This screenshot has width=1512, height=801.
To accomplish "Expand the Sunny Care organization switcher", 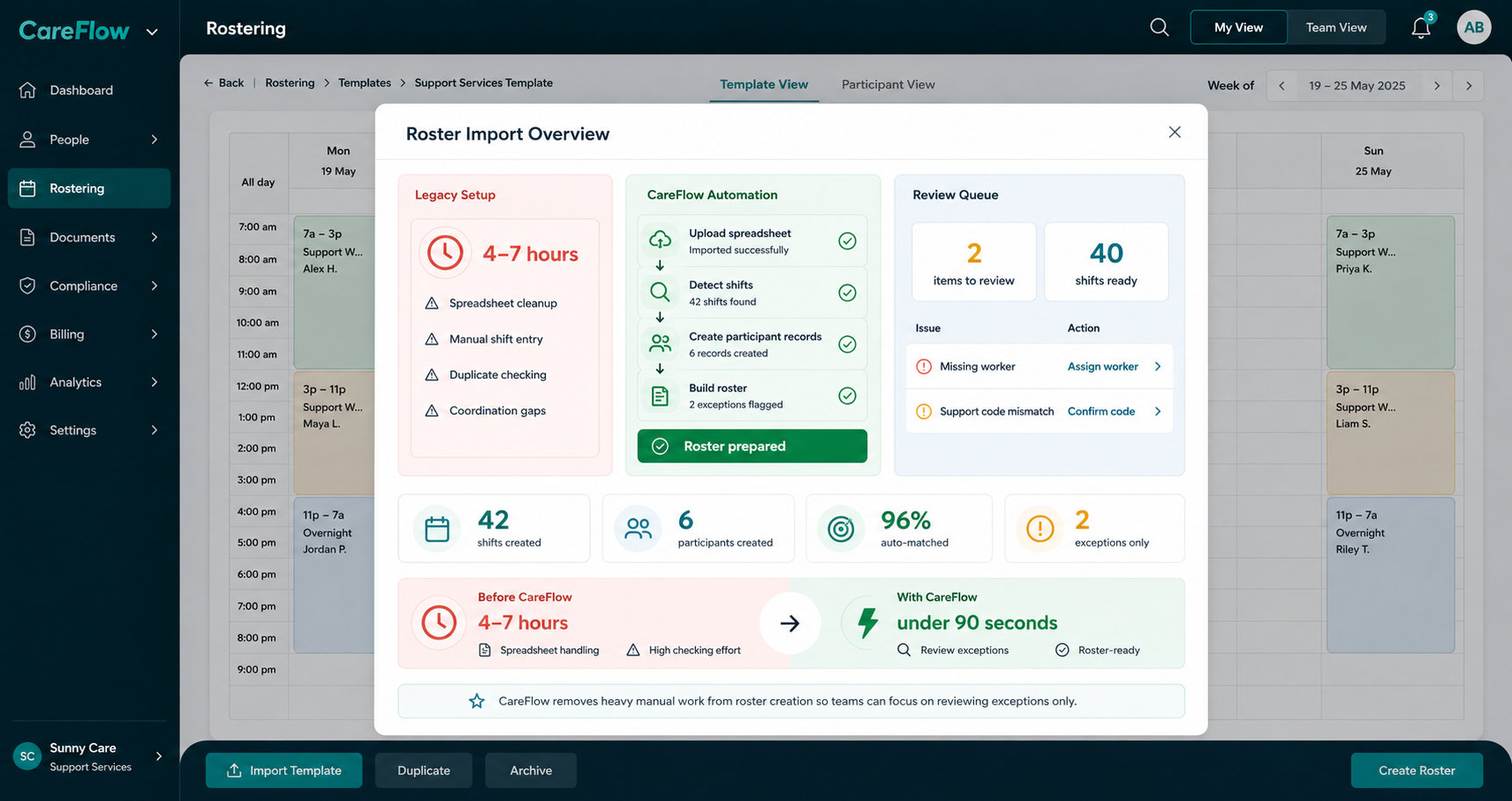I will tap(159, 756).
